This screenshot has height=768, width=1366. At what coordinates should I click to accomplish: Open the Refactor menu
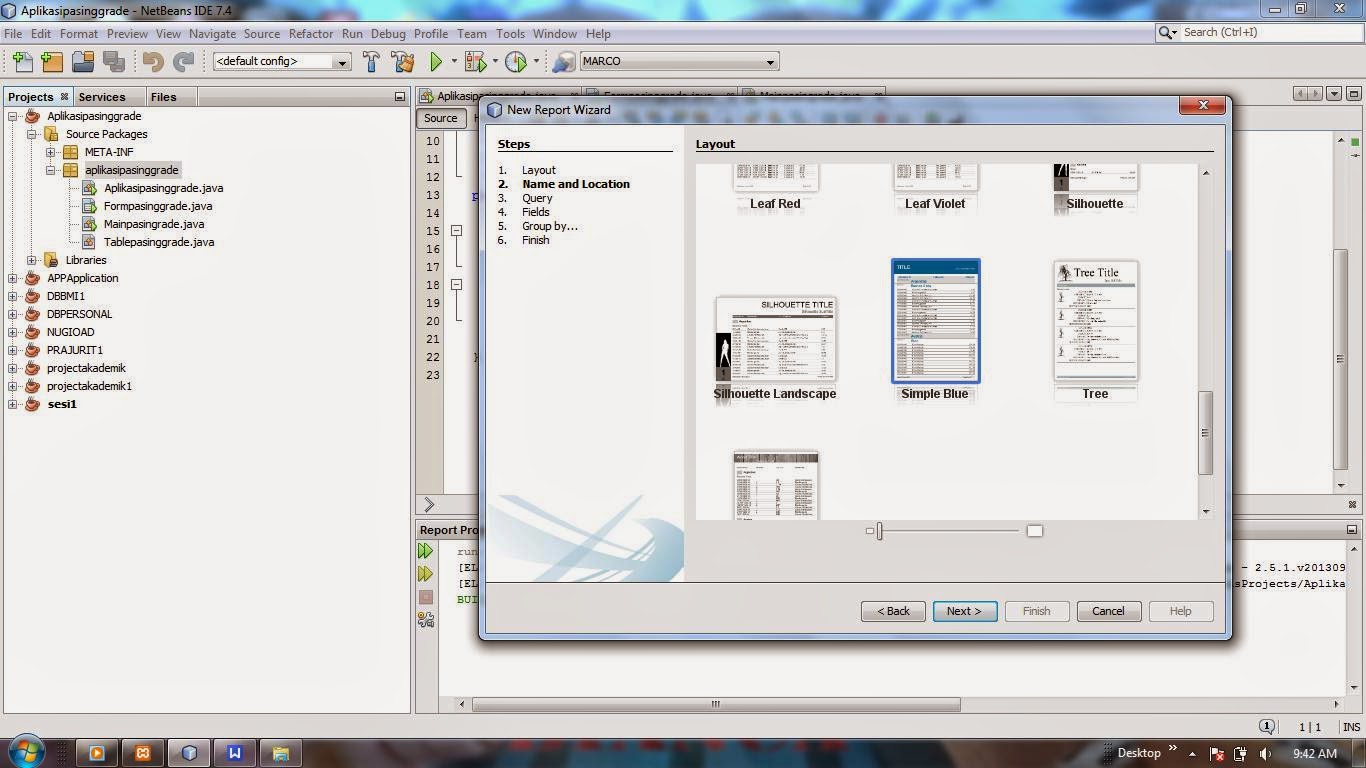coord(311,34)
